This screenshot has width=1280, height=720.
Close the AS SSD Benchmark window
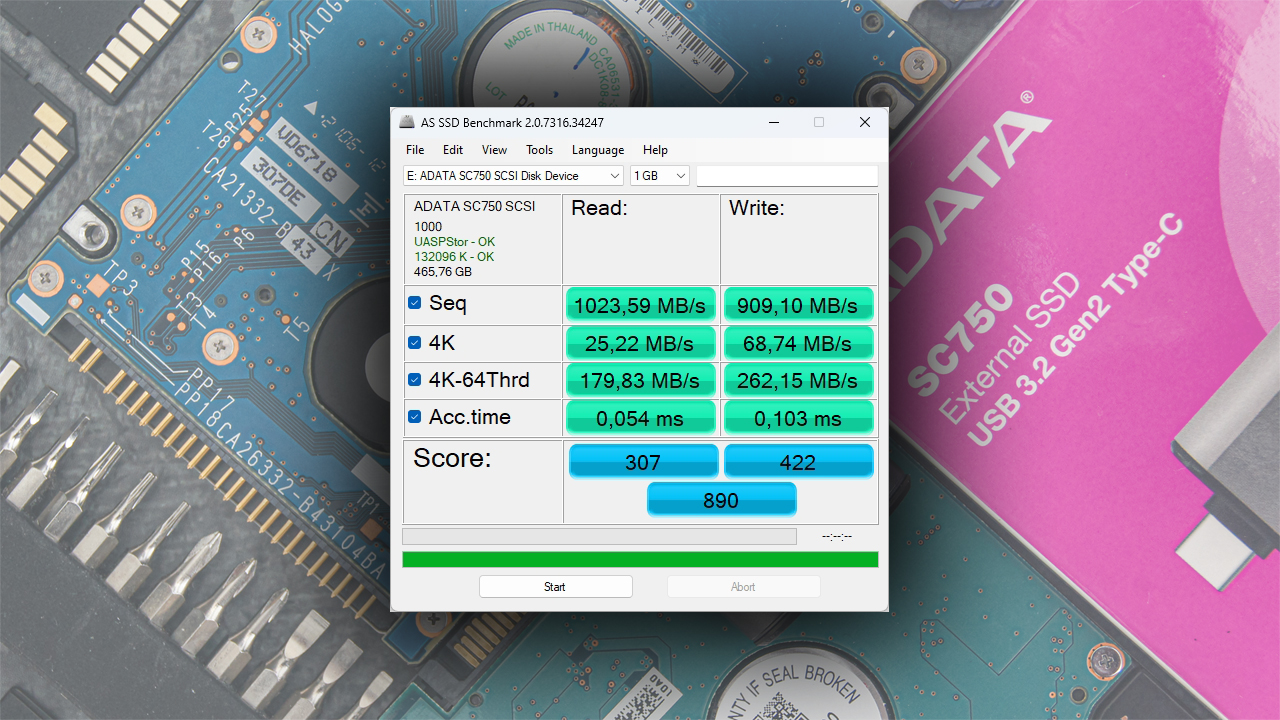(x=865, y=122)
